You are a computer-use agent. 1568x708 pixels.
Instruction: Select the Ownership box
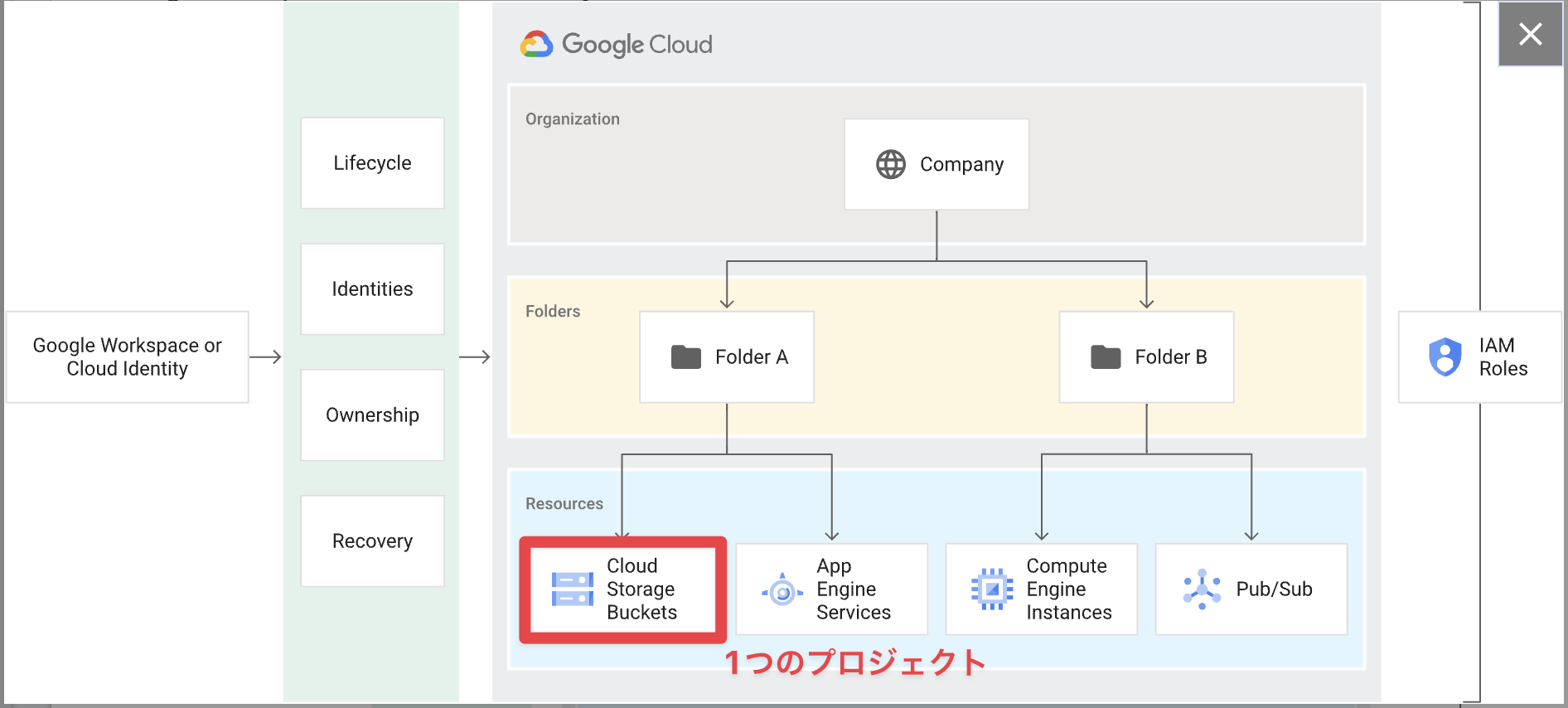pos(372,415)
